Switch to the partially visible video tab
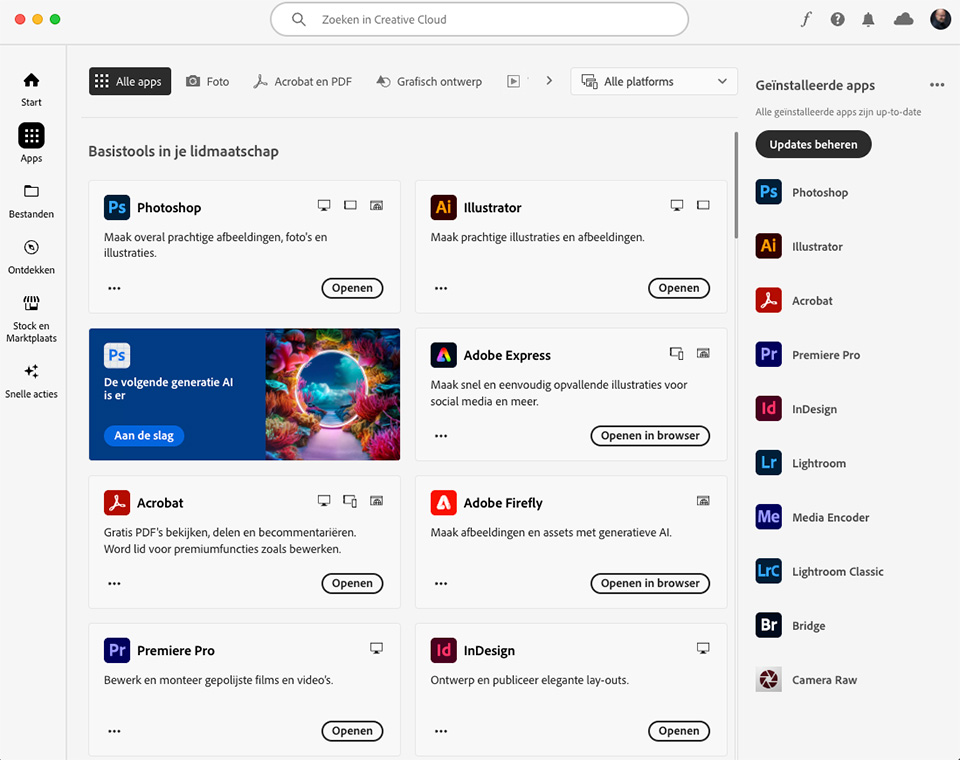Viewport: 960px width, 760px height. pos(515,81)
